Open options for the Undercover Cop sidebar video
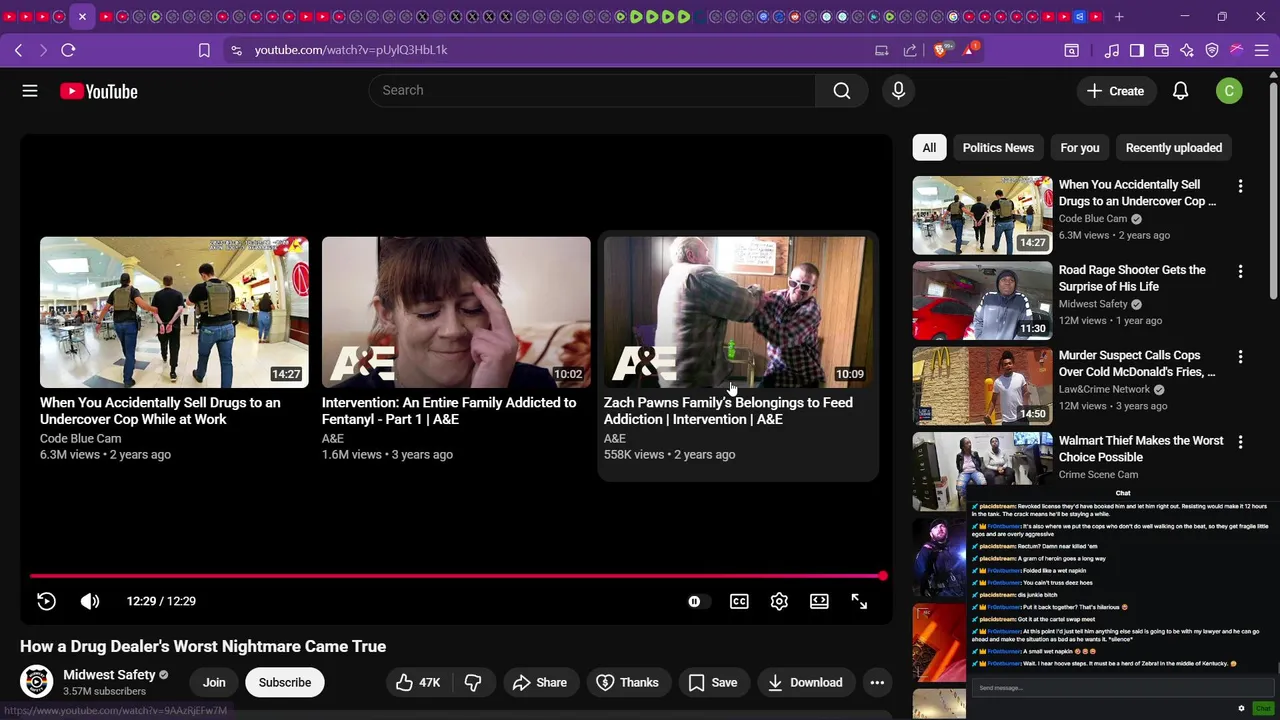The width and height of the screenshot is (1280, 720). (1240, 186)
